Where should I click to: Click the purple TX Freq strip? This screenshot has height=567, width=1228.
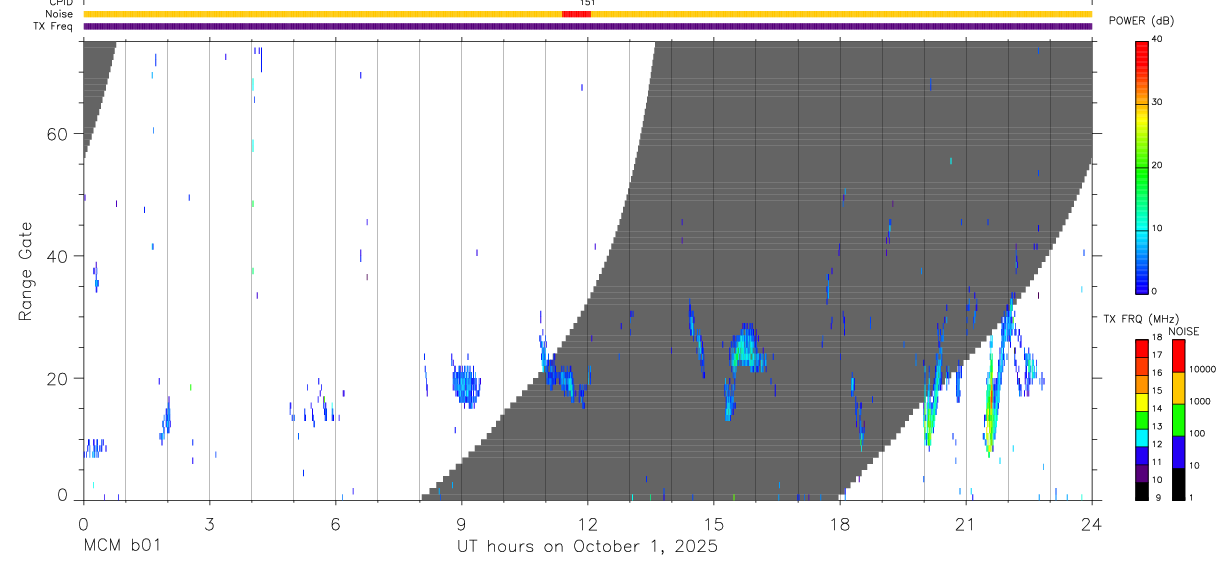coord(588,26)
